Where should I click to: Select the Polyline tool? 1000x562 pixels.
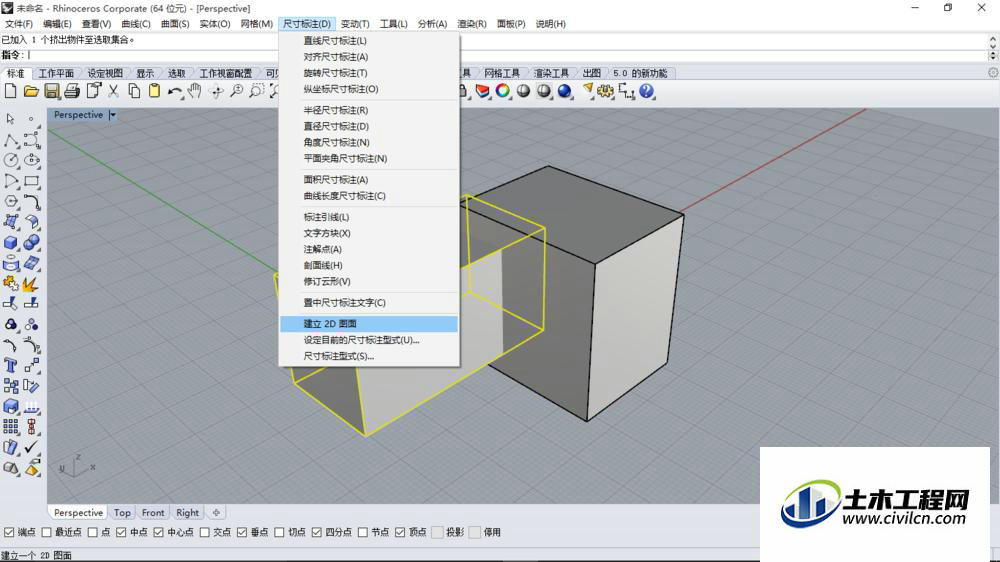(x=10, y=140)
